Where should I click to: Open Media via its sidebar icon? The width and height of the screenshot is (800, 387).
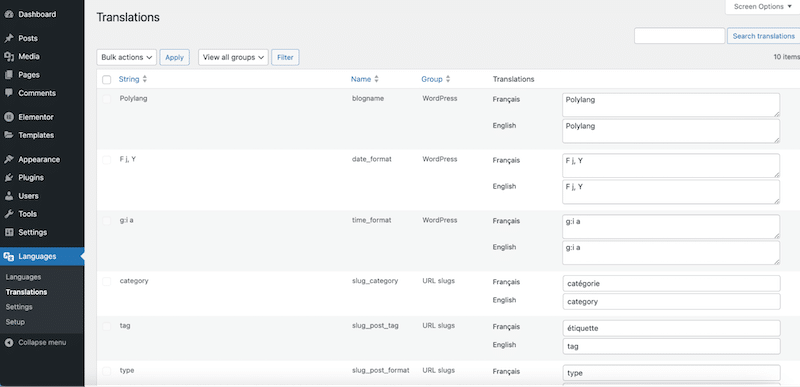[9, 57]
